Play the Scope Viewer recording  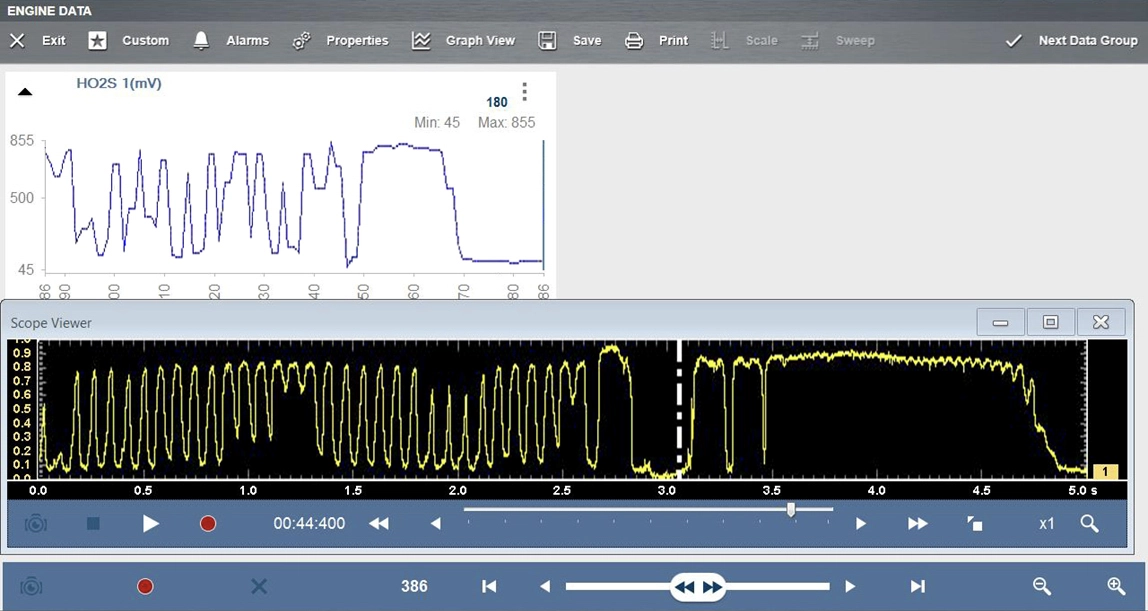pos(151,523)
